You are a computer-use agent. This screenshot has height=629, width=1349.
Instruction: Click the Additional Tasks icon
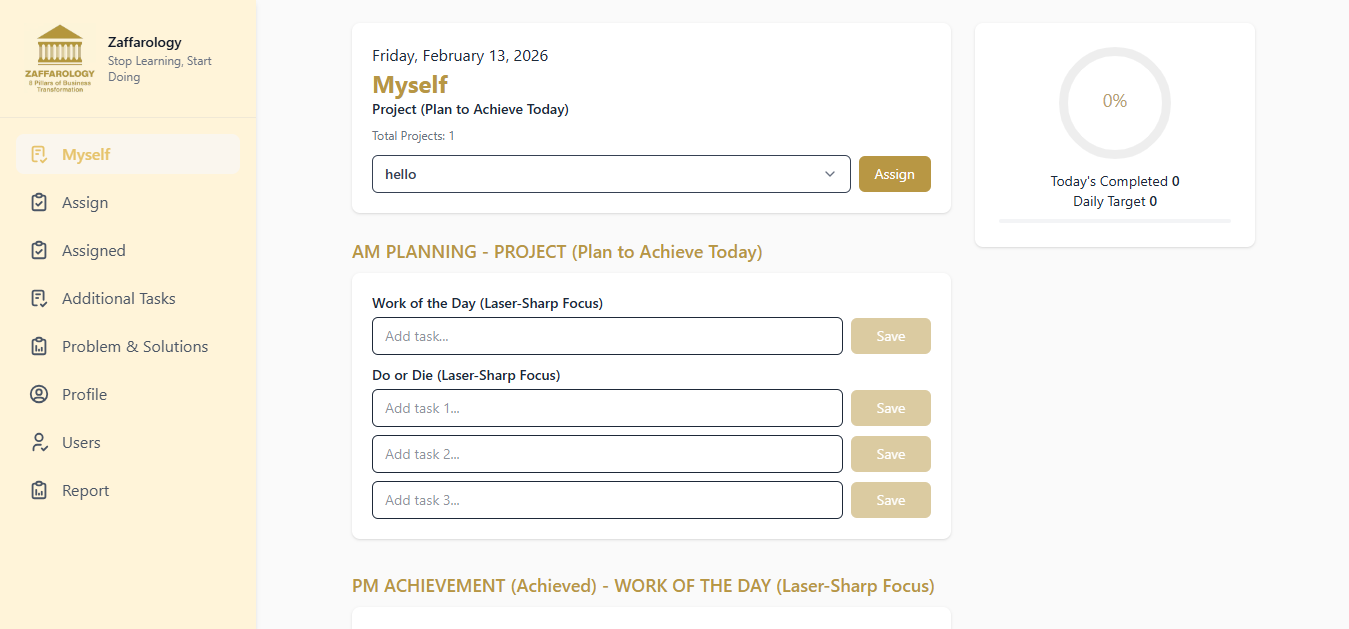pyautogui.click(x=39, y=299)
